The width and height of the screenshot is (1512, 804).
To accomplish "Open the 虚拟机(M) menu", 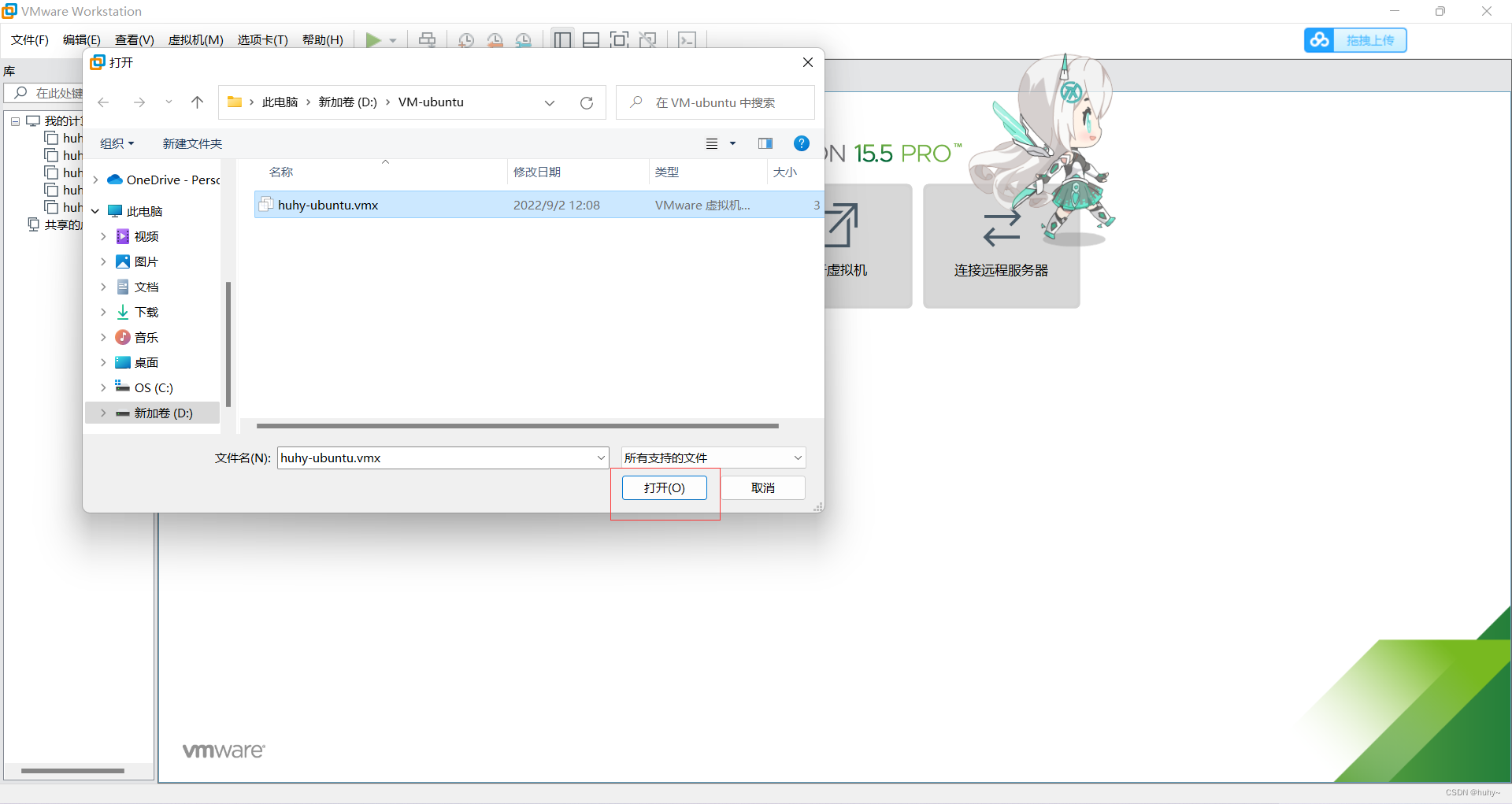I will [x=196, y=40].
